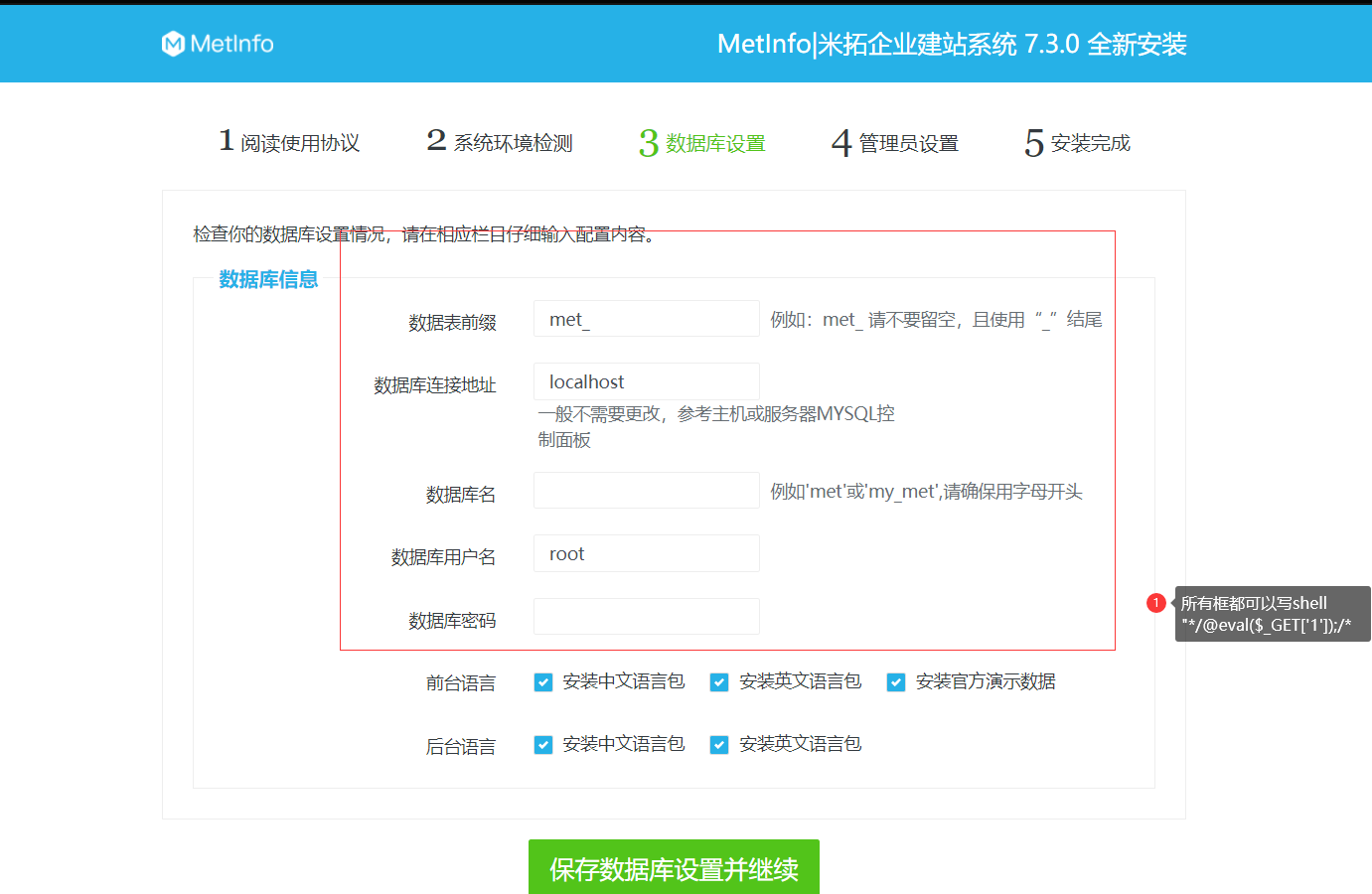Open step 5 安装完成

1077,142
